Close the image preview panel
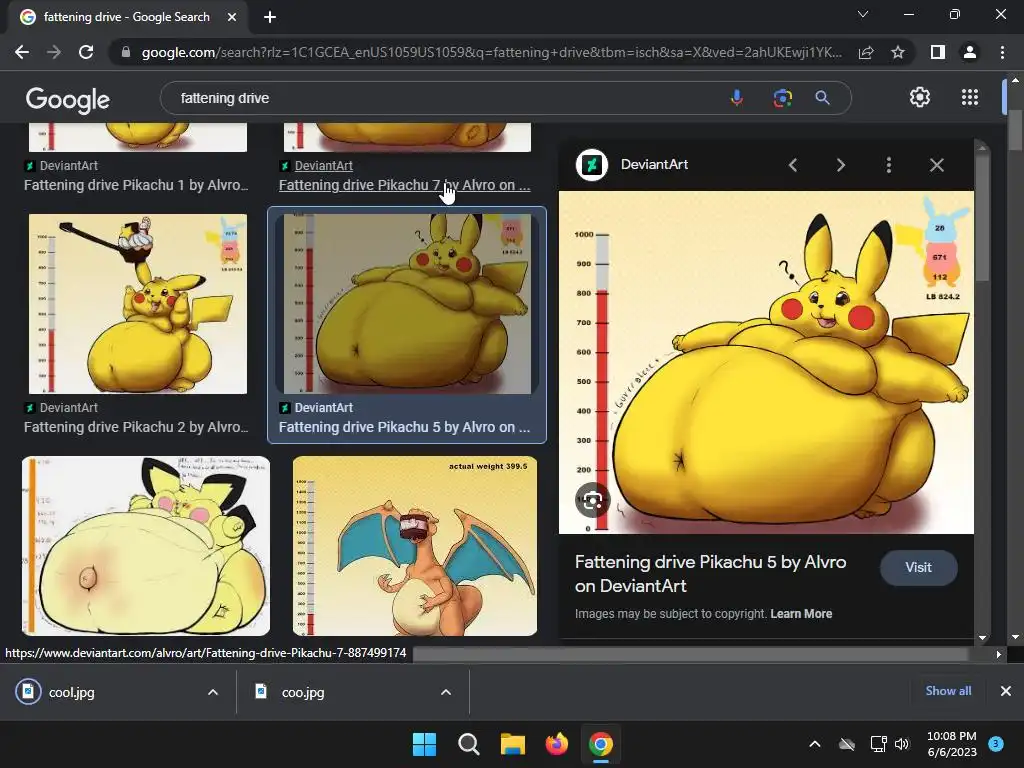This screenshot has width=1024, height=768. [936, 165]
